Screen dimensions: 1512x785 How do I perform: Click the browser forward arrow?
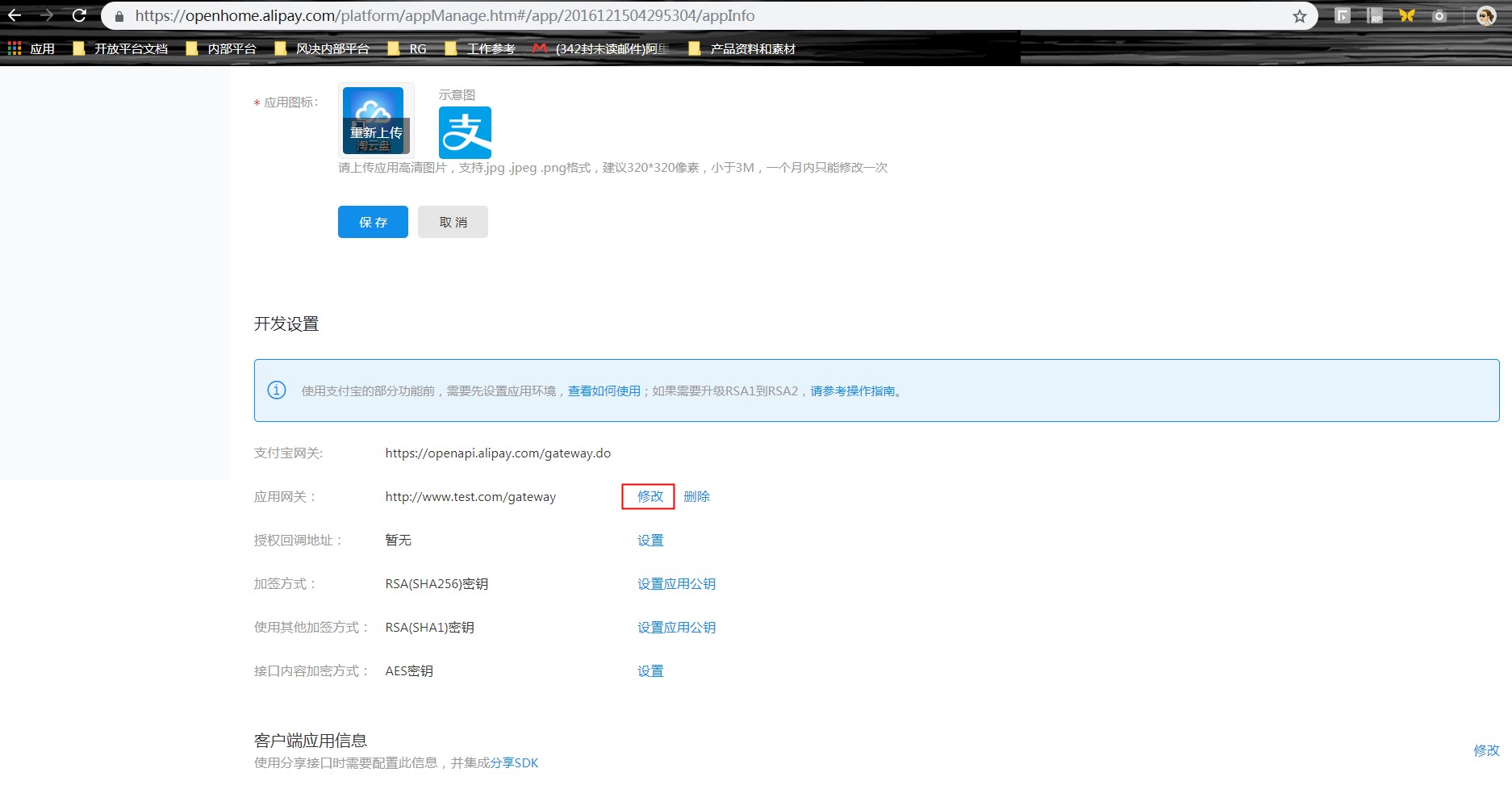(x=47, y=15)
